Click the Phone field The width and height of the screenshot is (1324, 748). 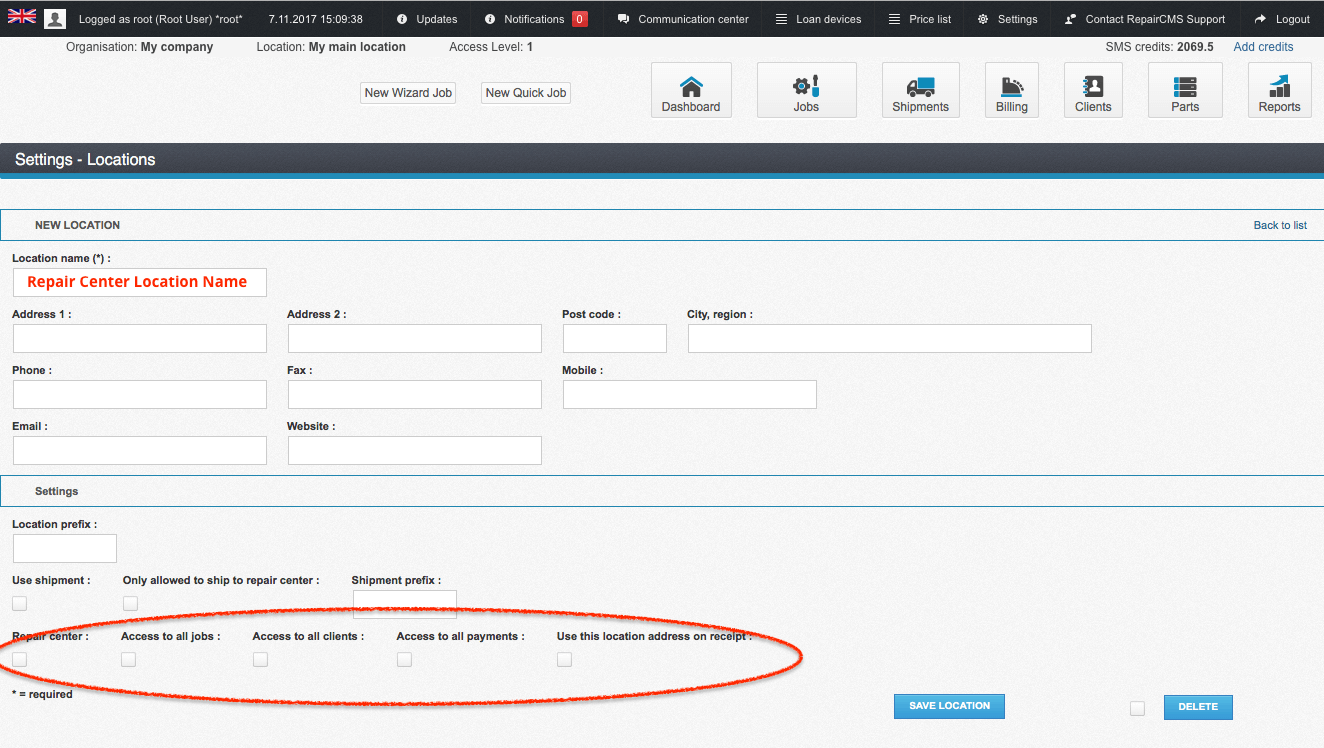[x=140, y=394]
